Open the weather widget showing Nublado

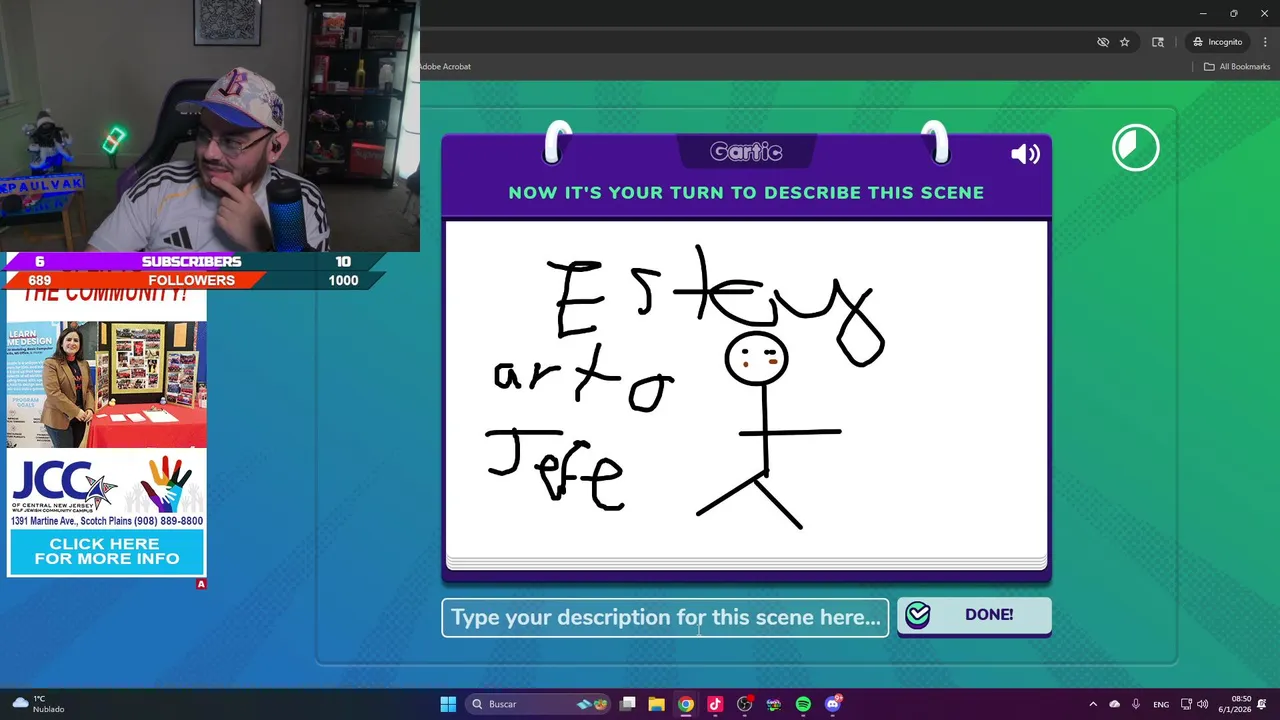[38, 704]
